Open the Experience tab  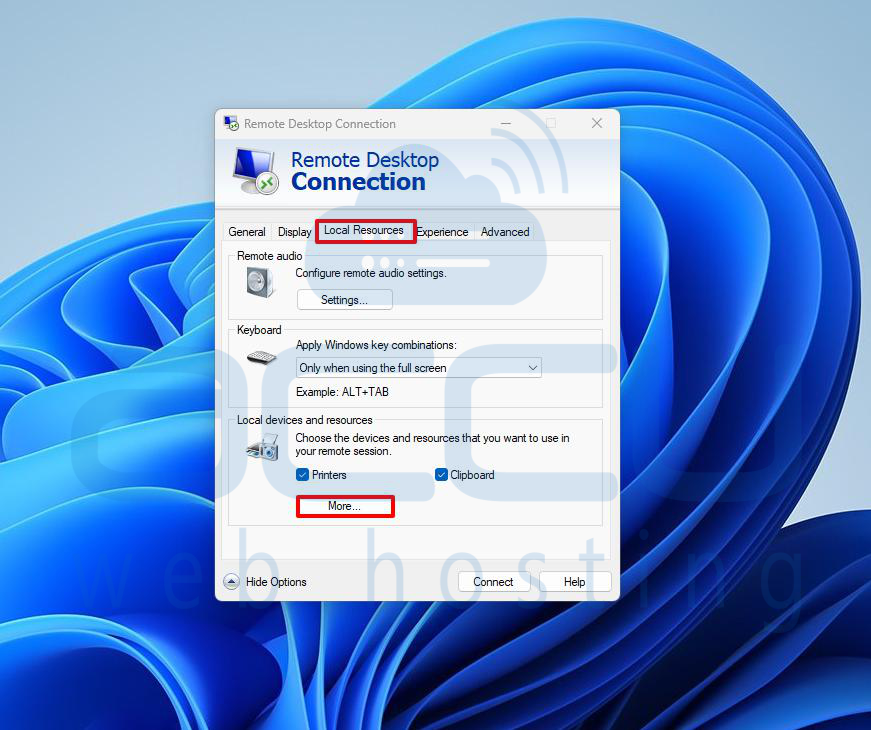(442, 232)
